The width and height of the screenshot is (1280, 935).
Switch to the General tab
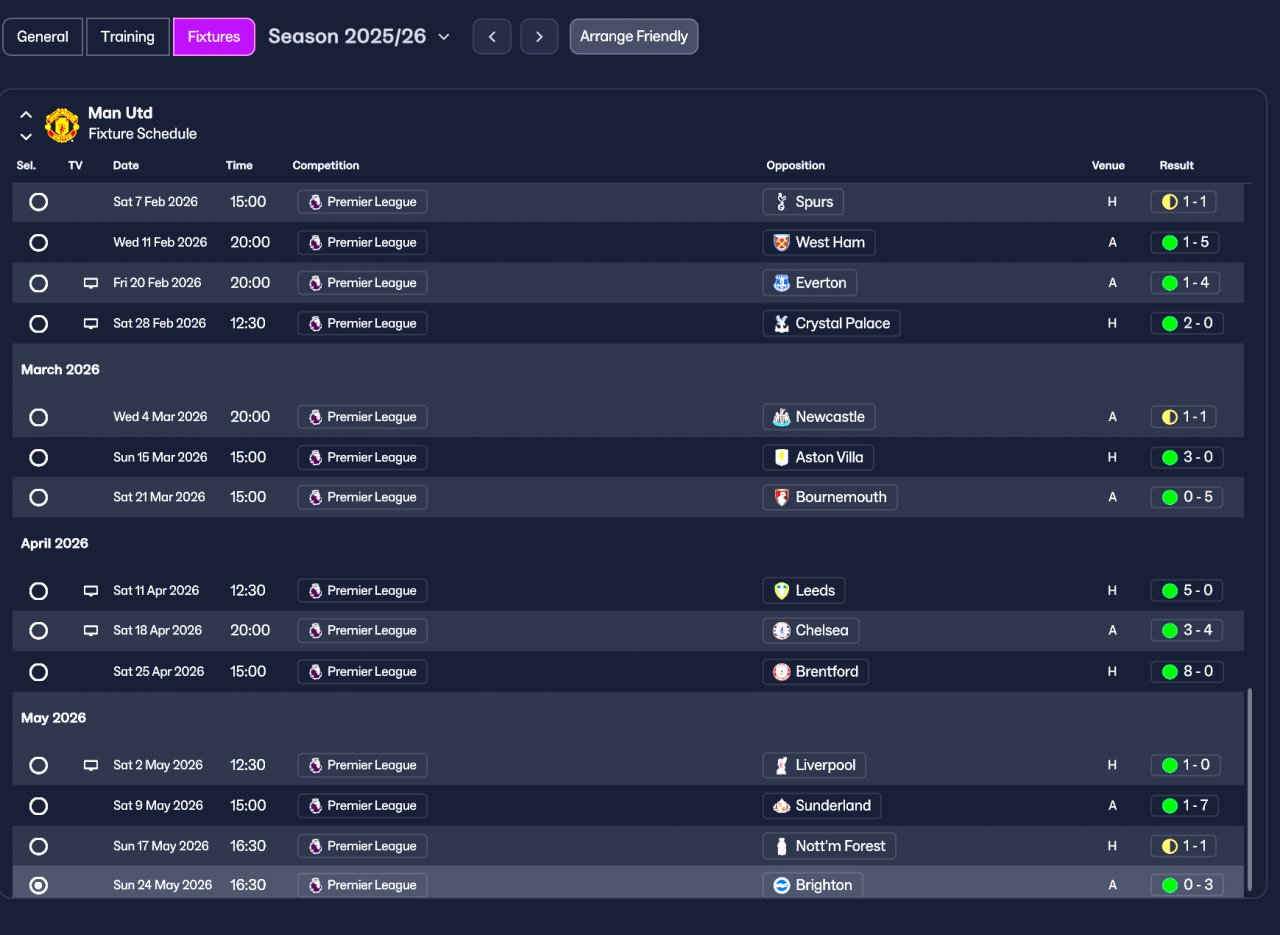43,37
